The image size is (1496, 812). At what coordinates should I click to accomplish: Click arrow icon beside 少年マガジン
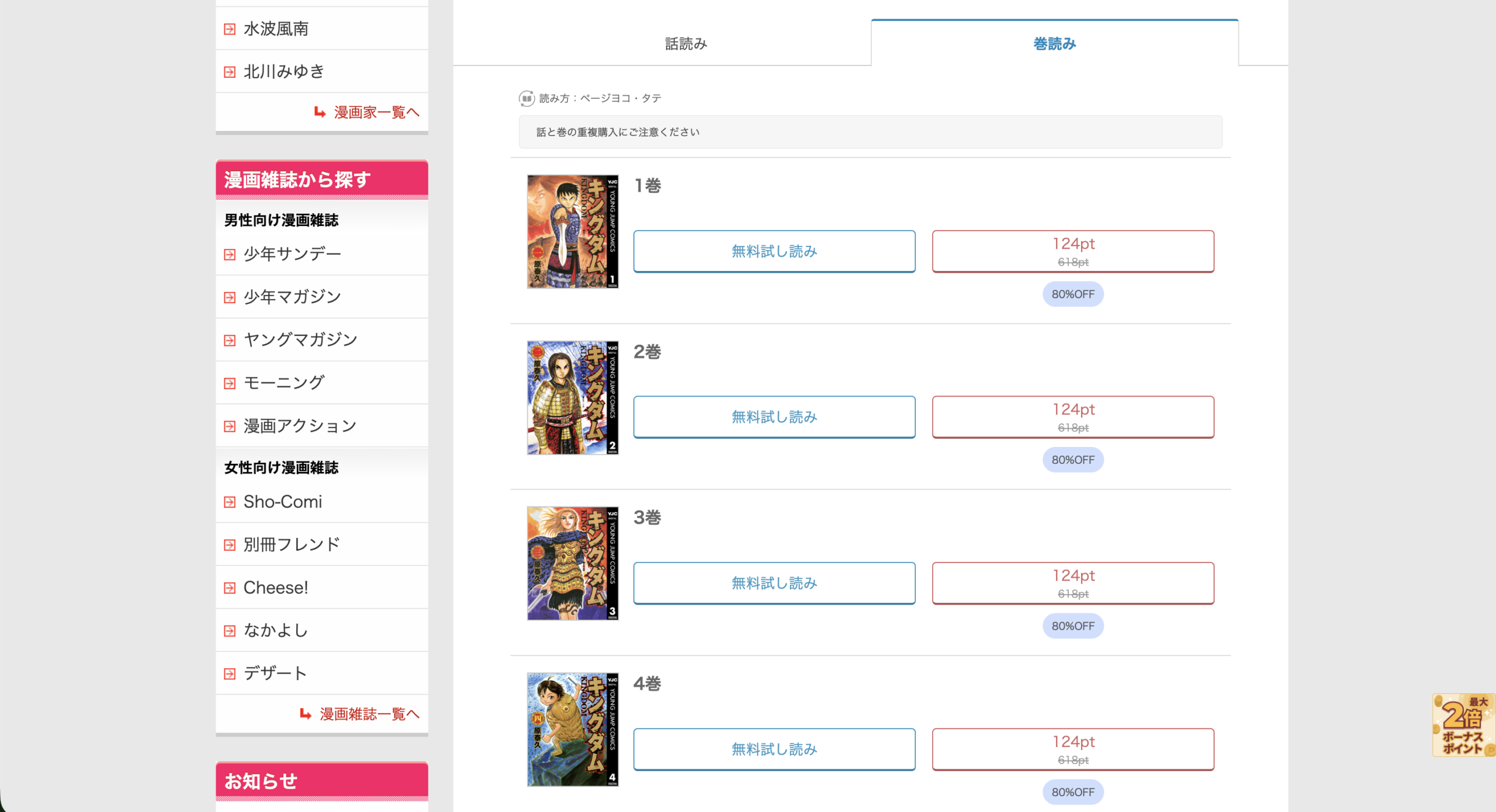(x=230, y=297)
